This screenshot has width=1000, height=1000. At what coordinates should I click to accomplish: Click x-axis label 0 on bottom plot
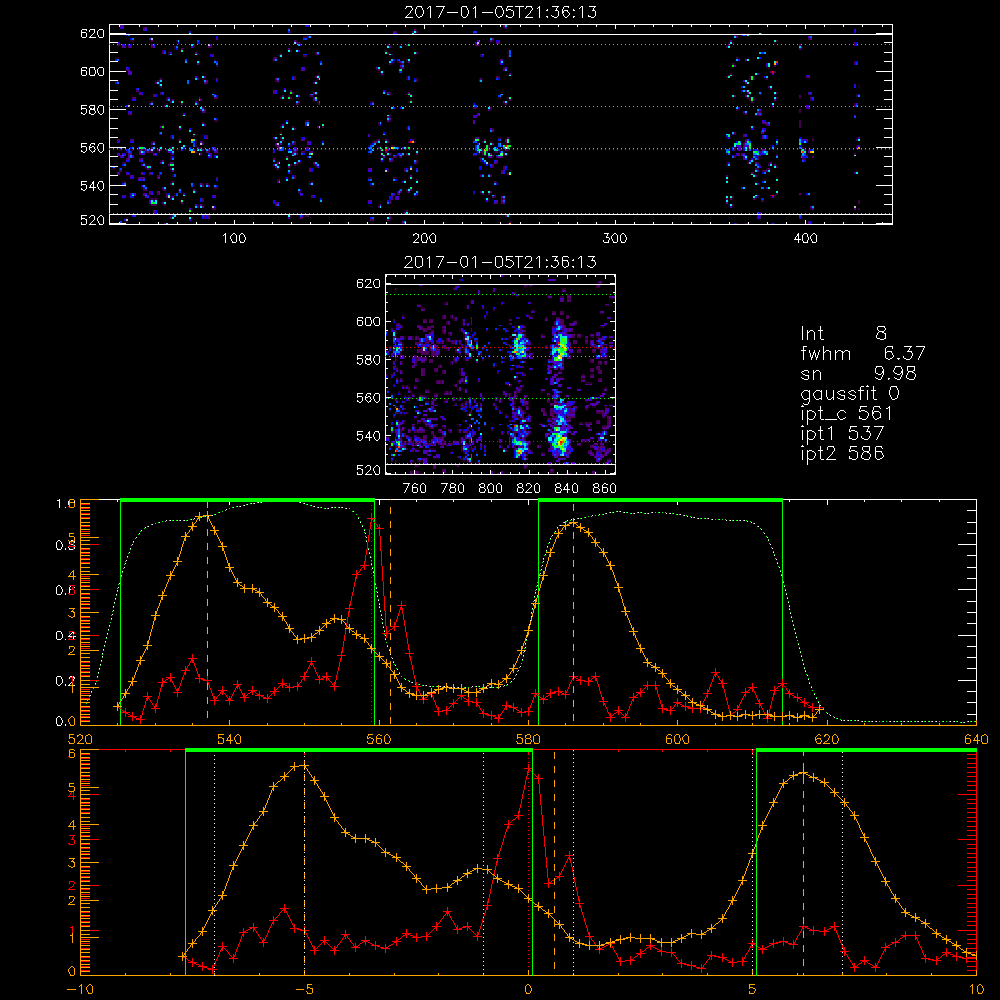pyautogui.click(x=528, y=990)
